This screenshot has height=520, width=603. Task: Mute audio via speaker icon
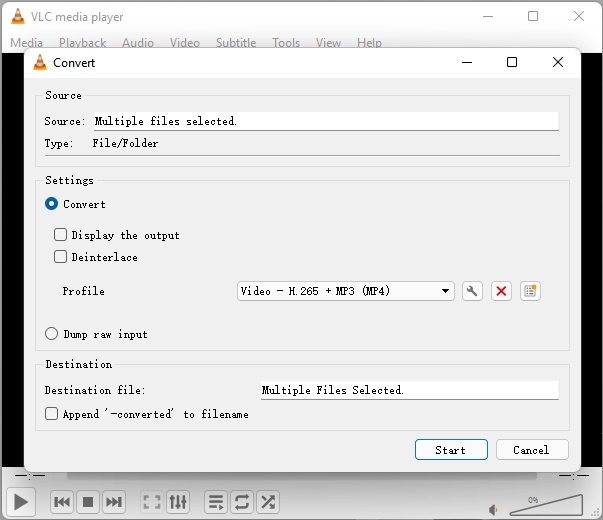(493, 510)
